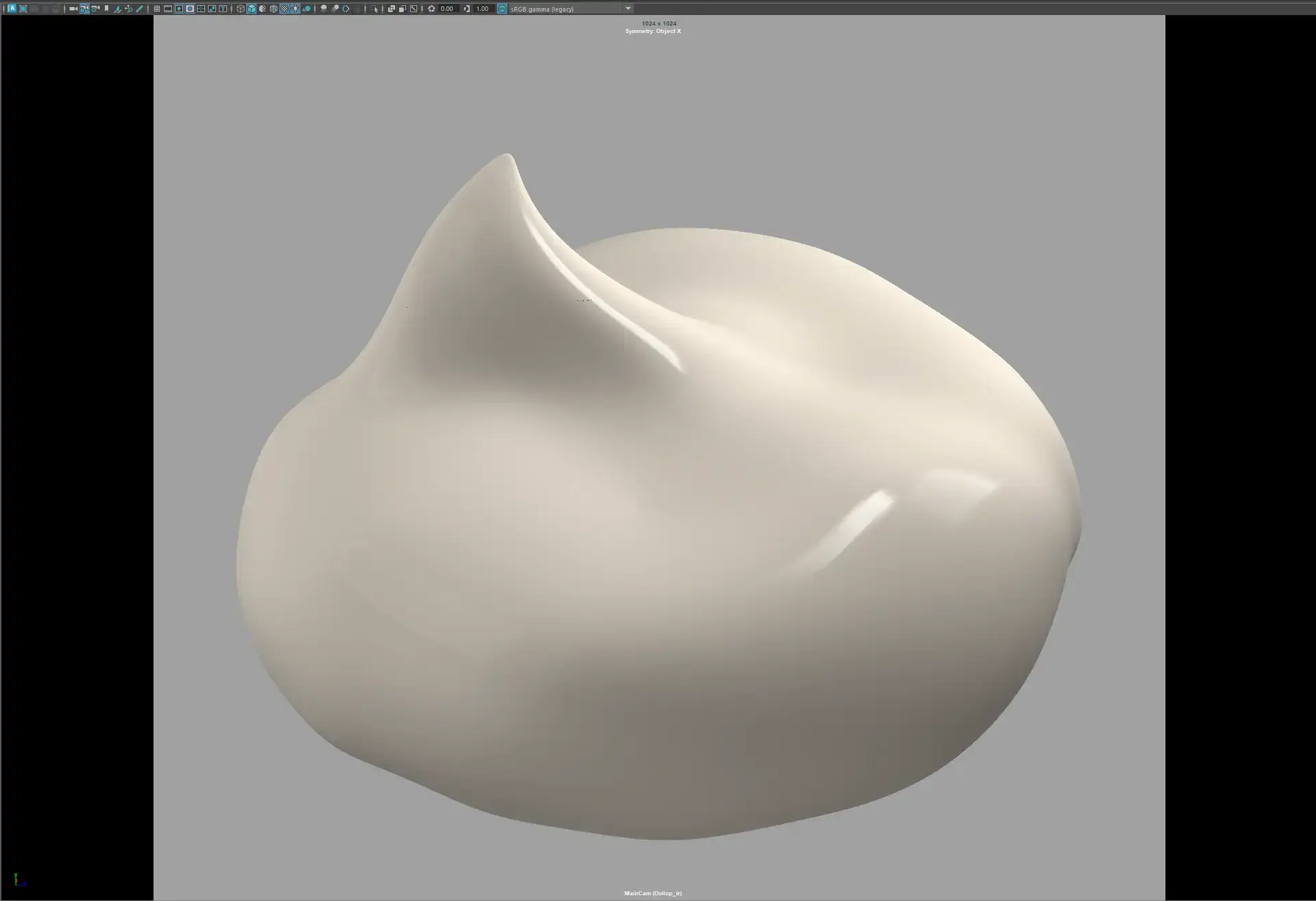The image size is (1316, 901).
Task: Open Camera Attributes via toolbar icon
Action: tap(95, 9)
